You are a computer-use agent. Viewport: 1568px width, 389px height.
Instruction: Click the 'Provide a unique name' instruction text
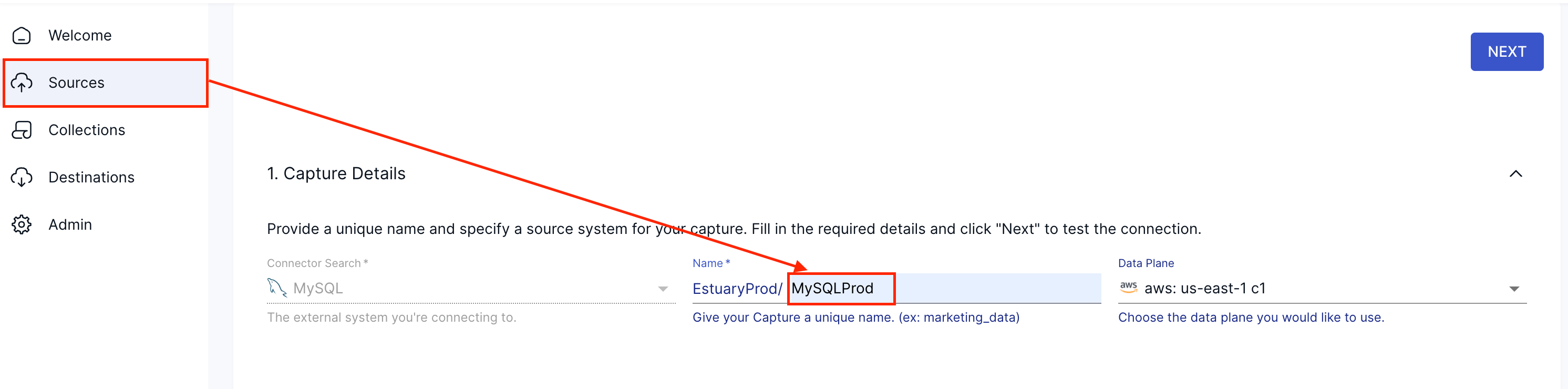734,229
